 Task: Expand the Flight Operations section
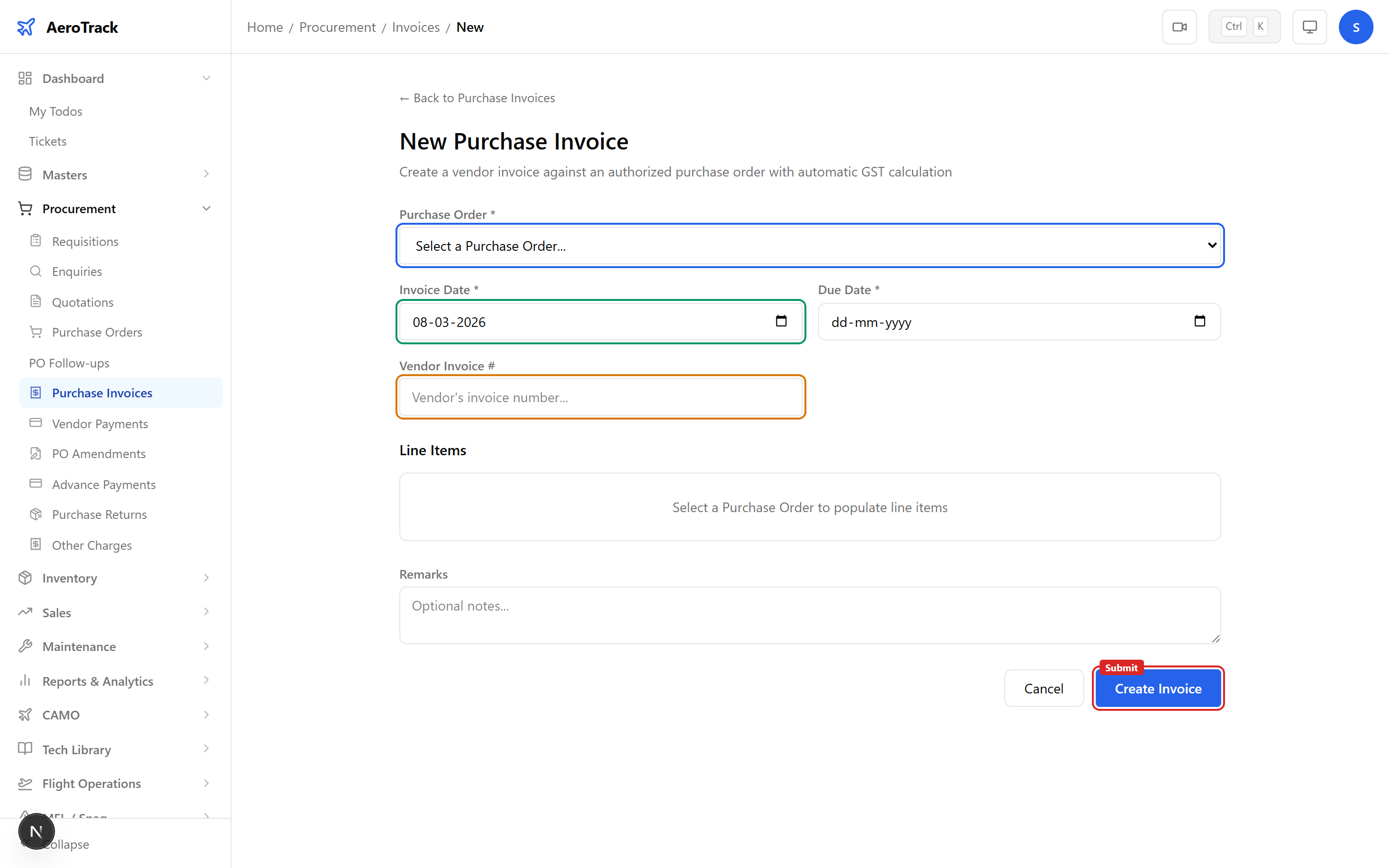[x=206, y=783]
